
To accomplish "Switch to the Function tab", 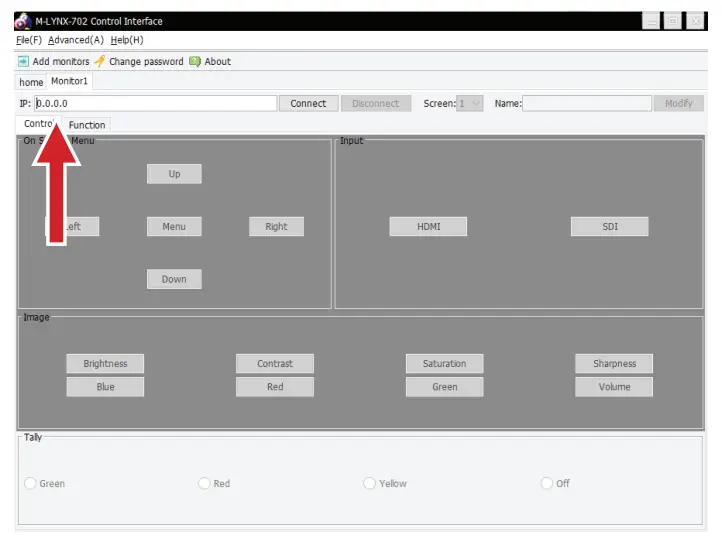I will point(87,125).
